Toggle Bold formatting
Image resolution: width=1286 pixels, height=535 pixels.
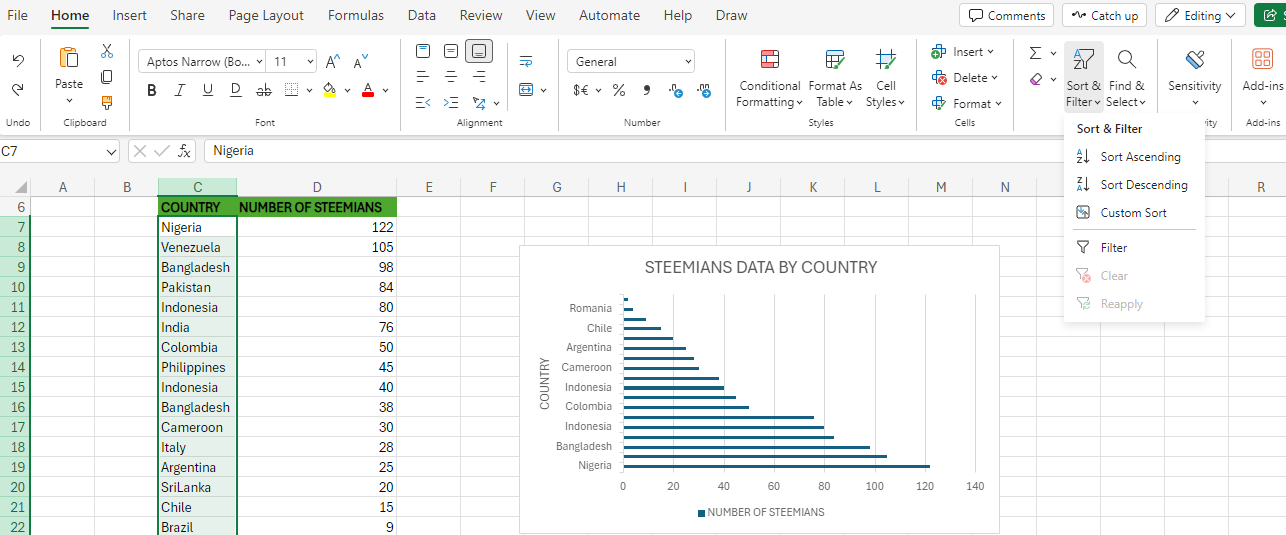(152, 90)
